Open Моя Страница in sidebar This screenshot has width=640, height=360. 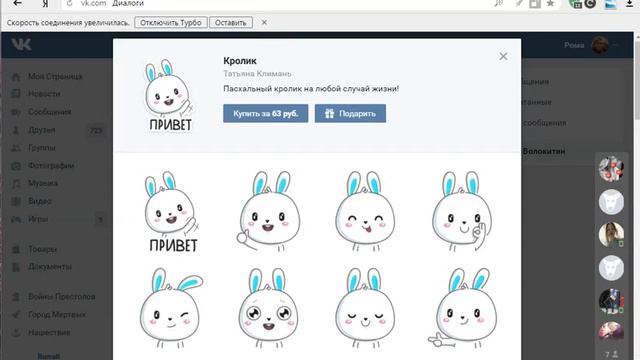click(55, 76)
